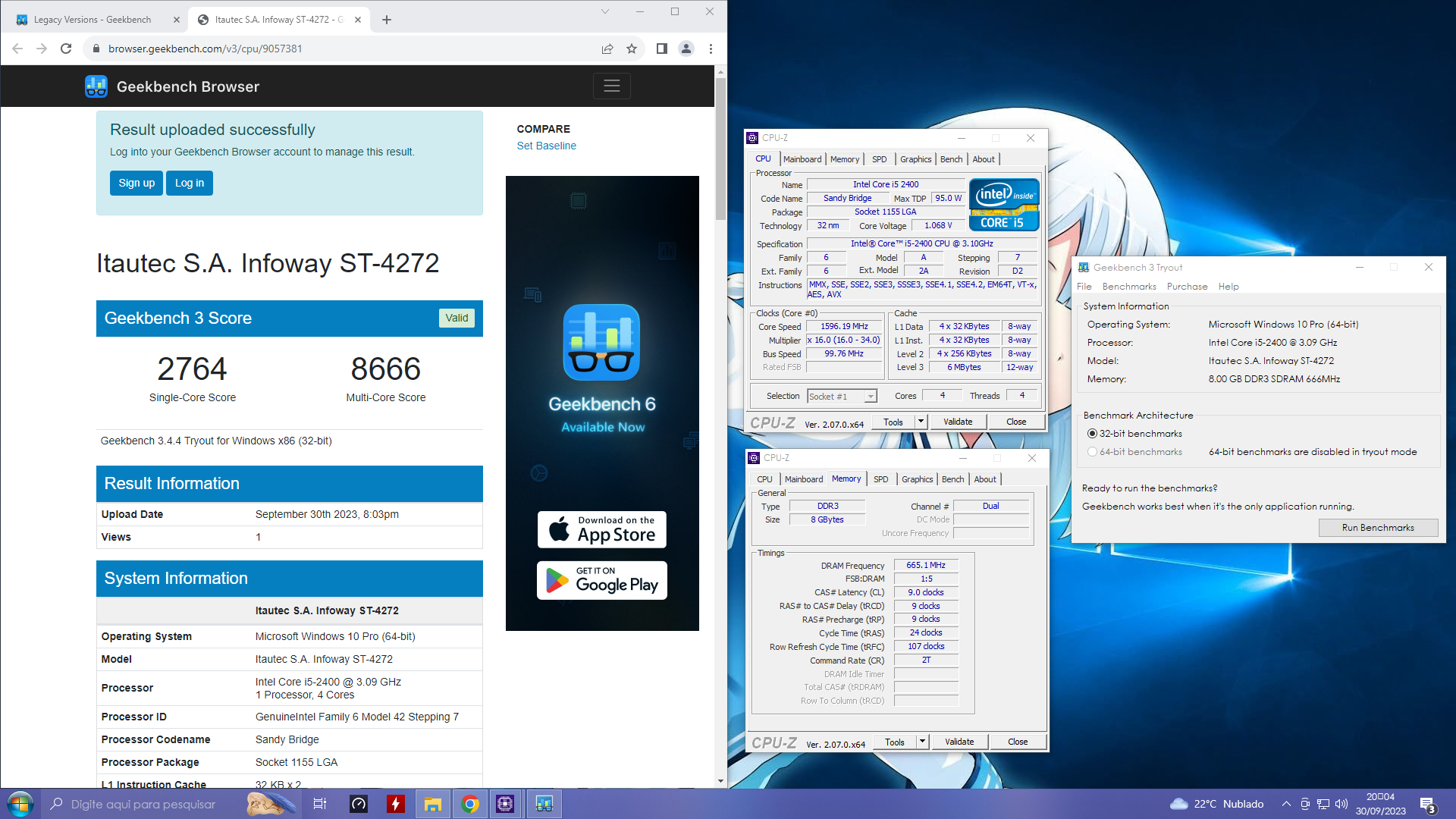Open Chrome three-dot menu

[x=711, y=49]
